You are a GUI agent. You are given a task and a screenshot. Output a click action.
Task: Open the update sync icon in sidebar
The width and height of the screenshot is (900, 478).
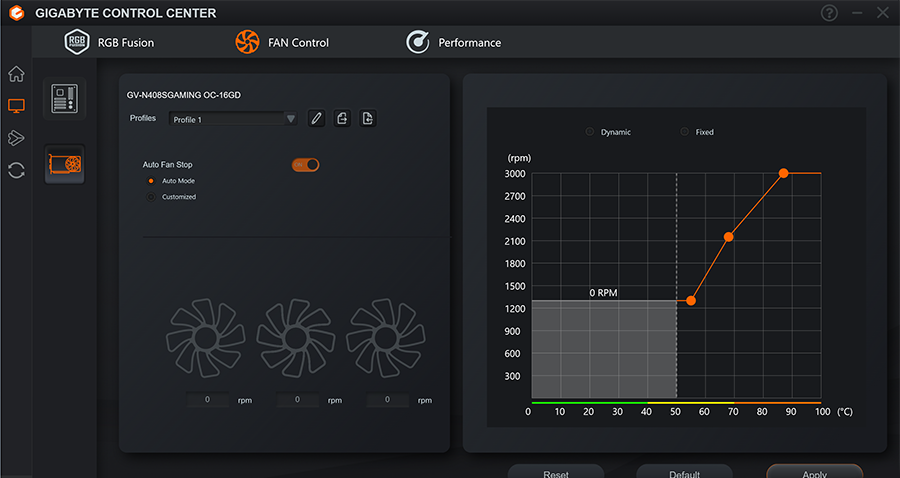coord(16,170)
